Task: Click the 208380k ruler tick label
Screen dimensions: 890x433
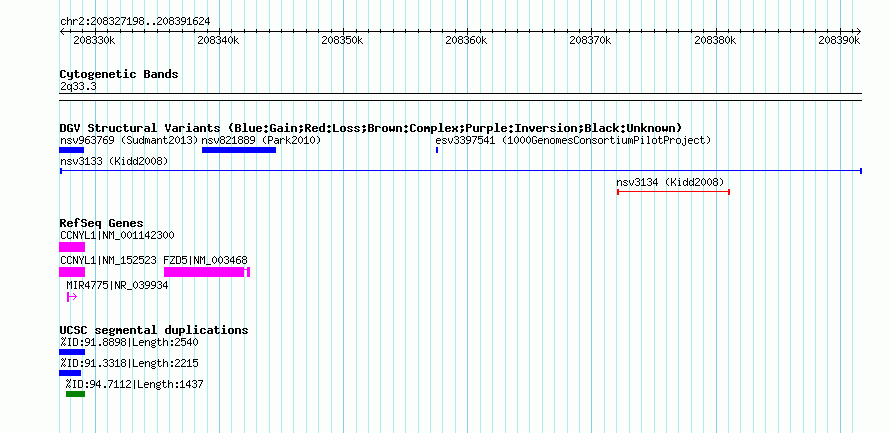Action: click(x=715, y=40)
